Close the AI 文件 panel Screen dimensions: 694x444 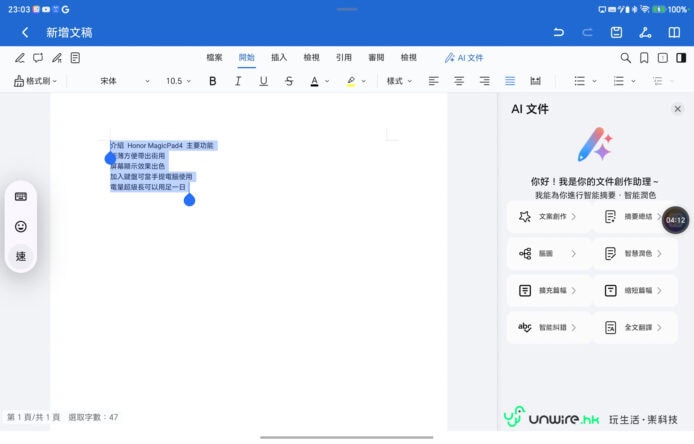[x=677, y=109]
